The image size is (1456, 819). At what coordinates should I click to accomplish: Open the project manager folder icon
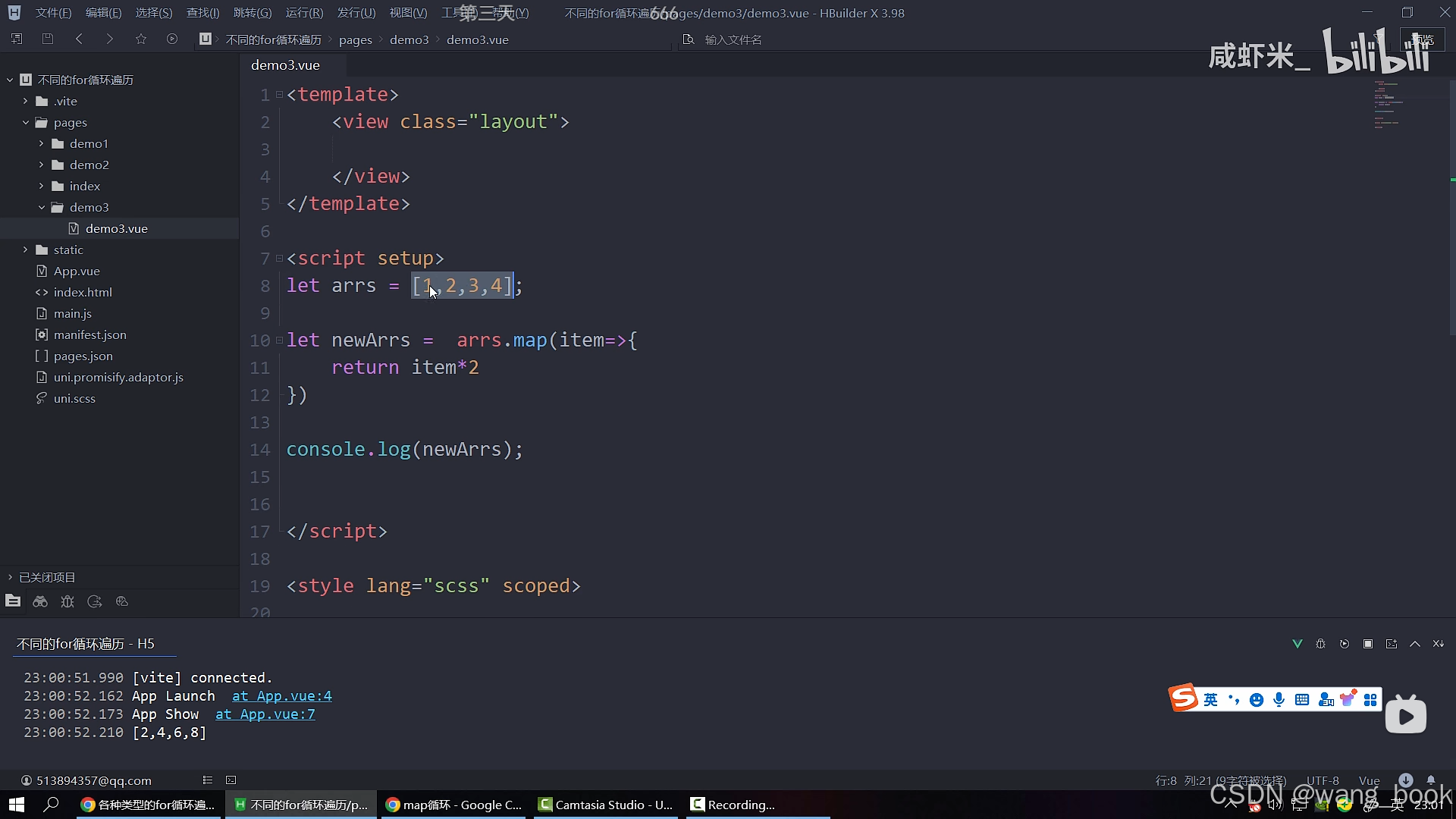coord(13,601)
